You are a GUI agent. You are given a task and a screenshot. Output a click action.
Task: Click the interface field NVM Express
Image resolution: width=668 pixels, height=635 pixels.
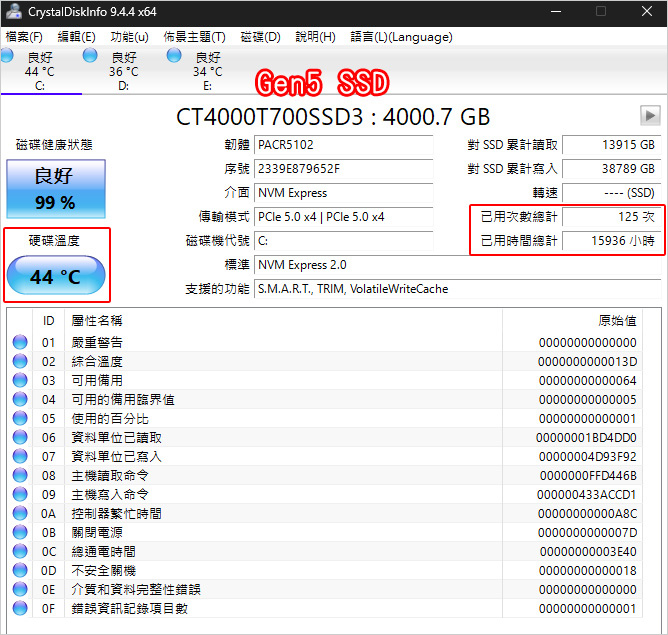tap(343, 193)
